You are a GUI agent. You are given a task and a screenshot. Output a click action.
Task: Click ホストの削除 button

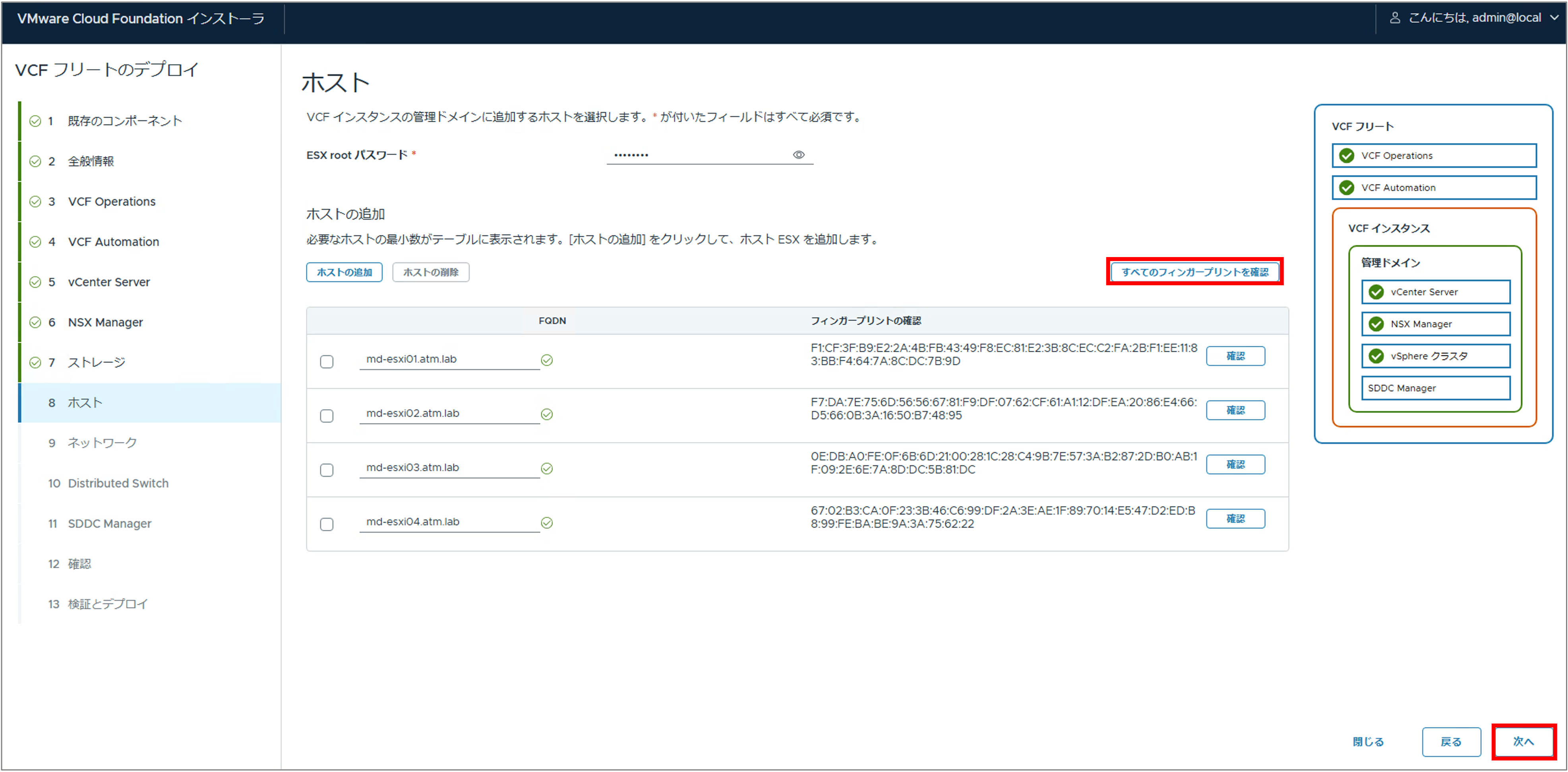[430, 272]
